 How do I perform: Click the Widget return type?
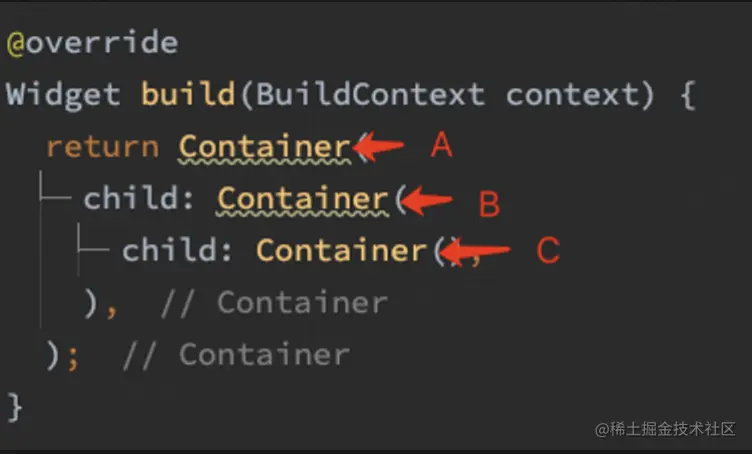coord(63,95)
